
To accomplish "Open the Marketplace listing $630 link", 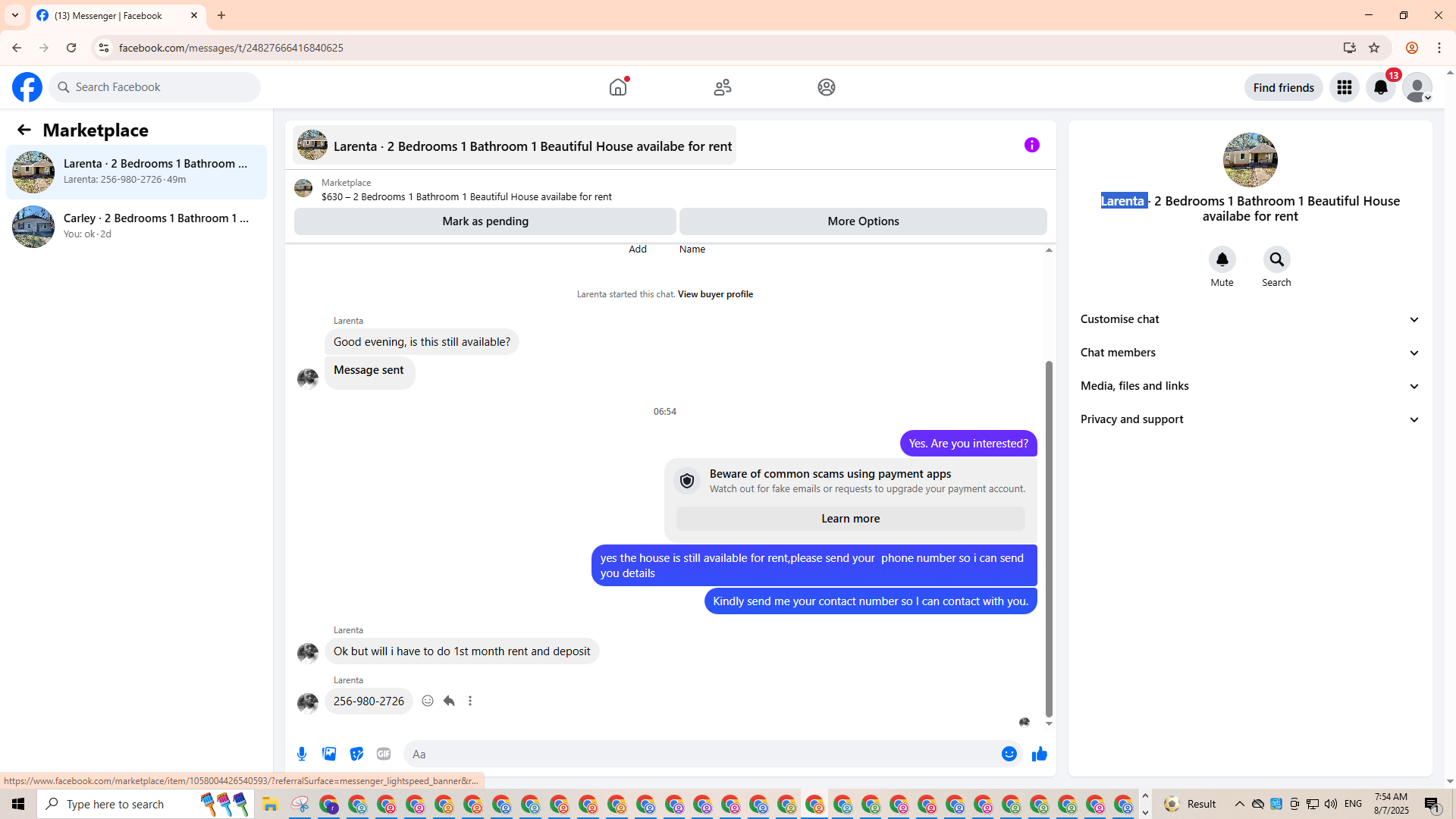I will coord(466,196).
